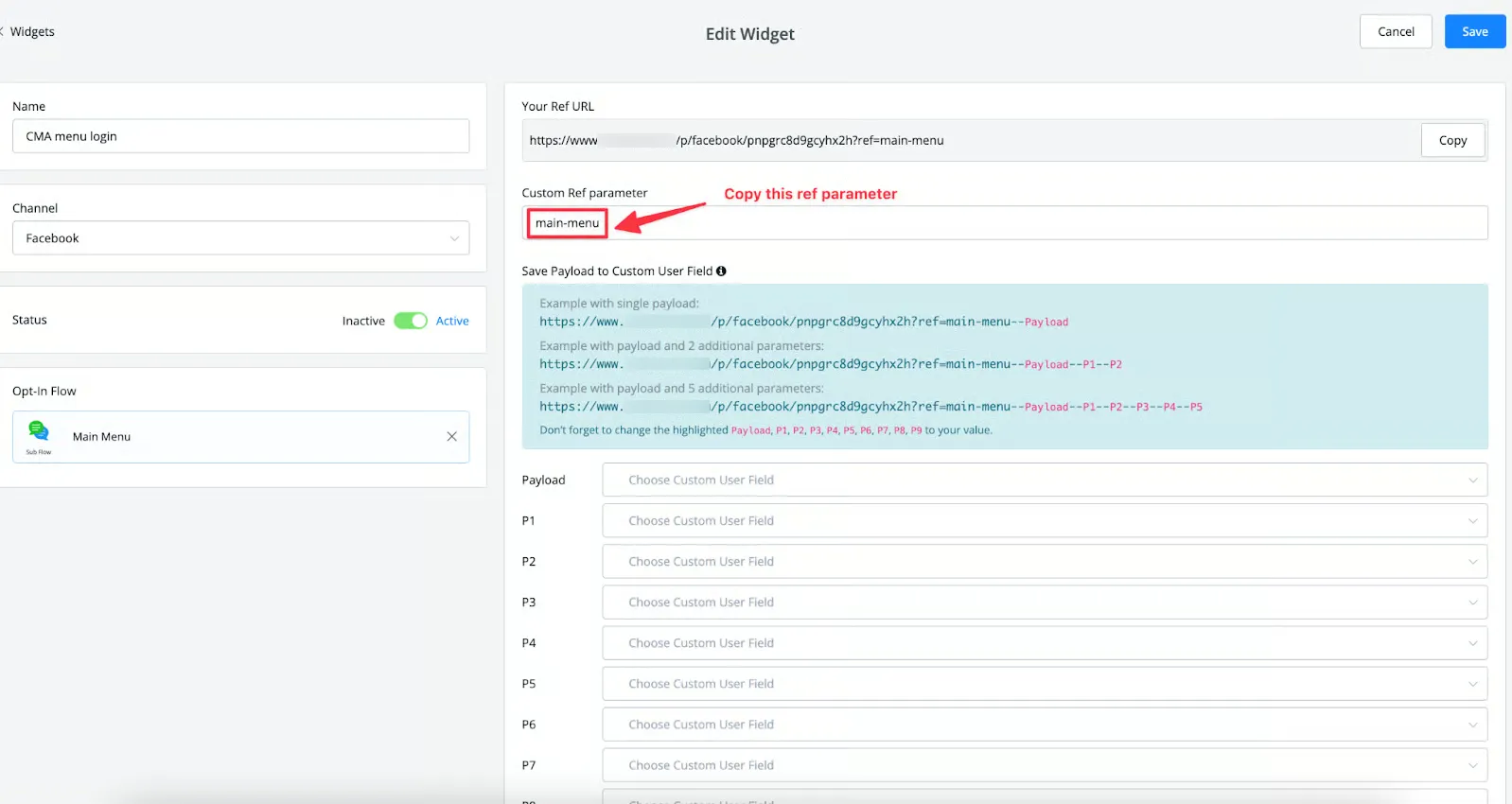The height and width of the screenshot is (804, 1512).
Task: Open info icon for Save Payload field
Action: click(721, 271)
